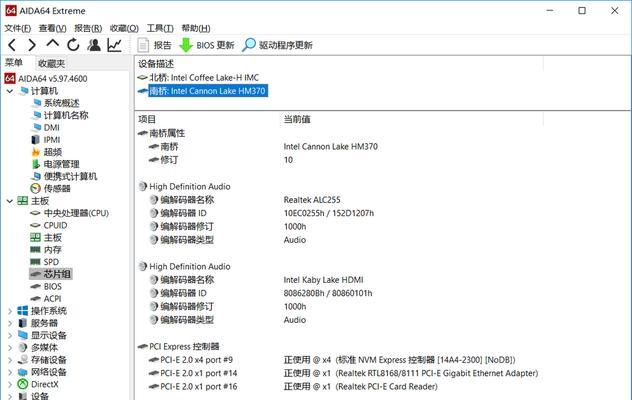This screenshot has height=400, width=632.
Task: Expand the 显示设备 tree node
Action: click(x=10, y=335)
